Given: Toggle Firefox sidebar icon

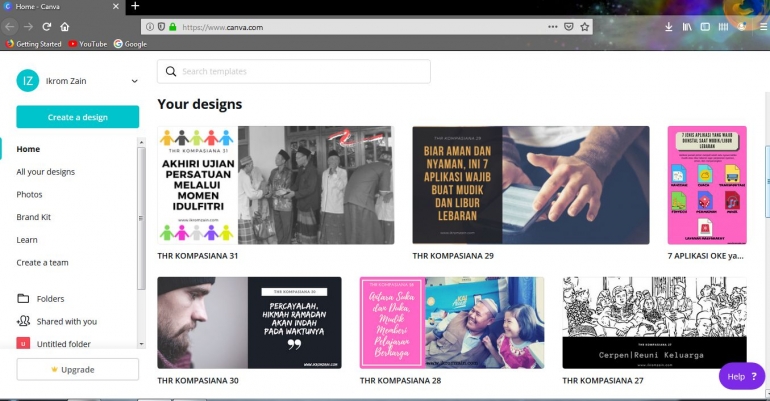Looking at the screenshot, I should [705, 27].
